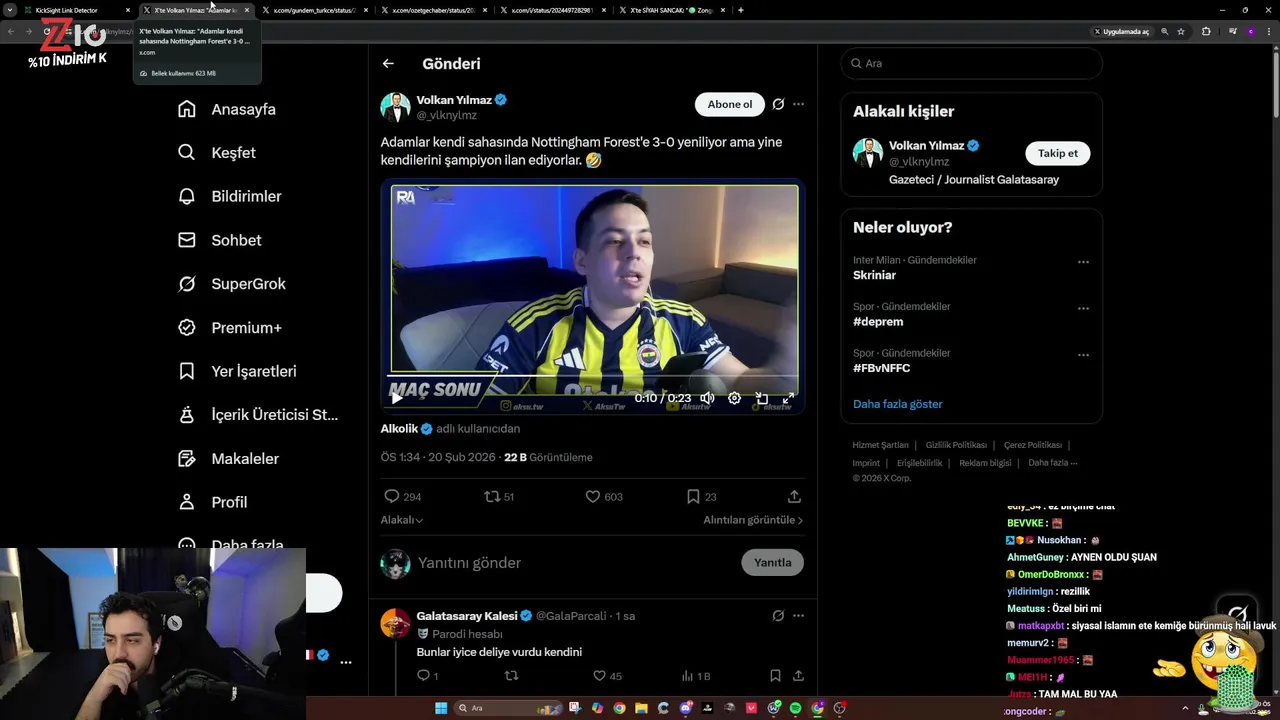Open Galatasaray Kalesi profile name
Image resolution: width=1280 pixels, height=720 pixels.
pyautogui.click(x=467, y=616)
